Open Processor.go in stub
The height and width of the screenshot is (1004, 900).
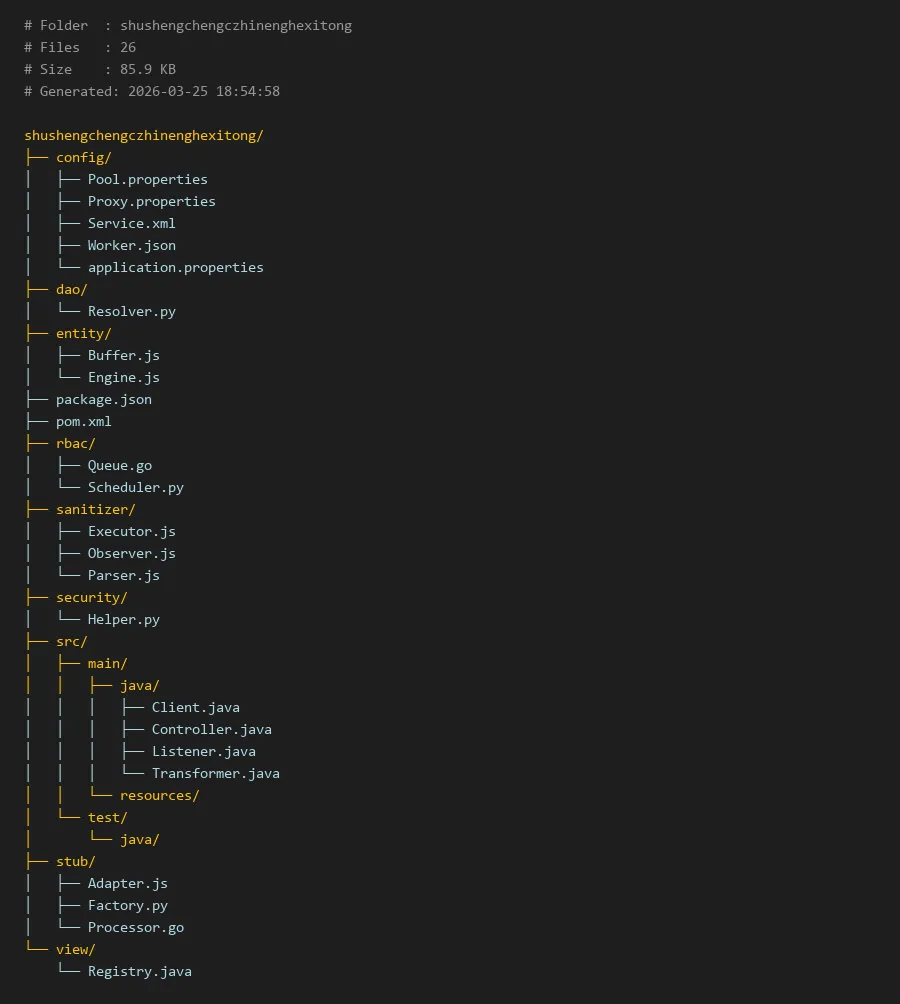pos(135,927)
